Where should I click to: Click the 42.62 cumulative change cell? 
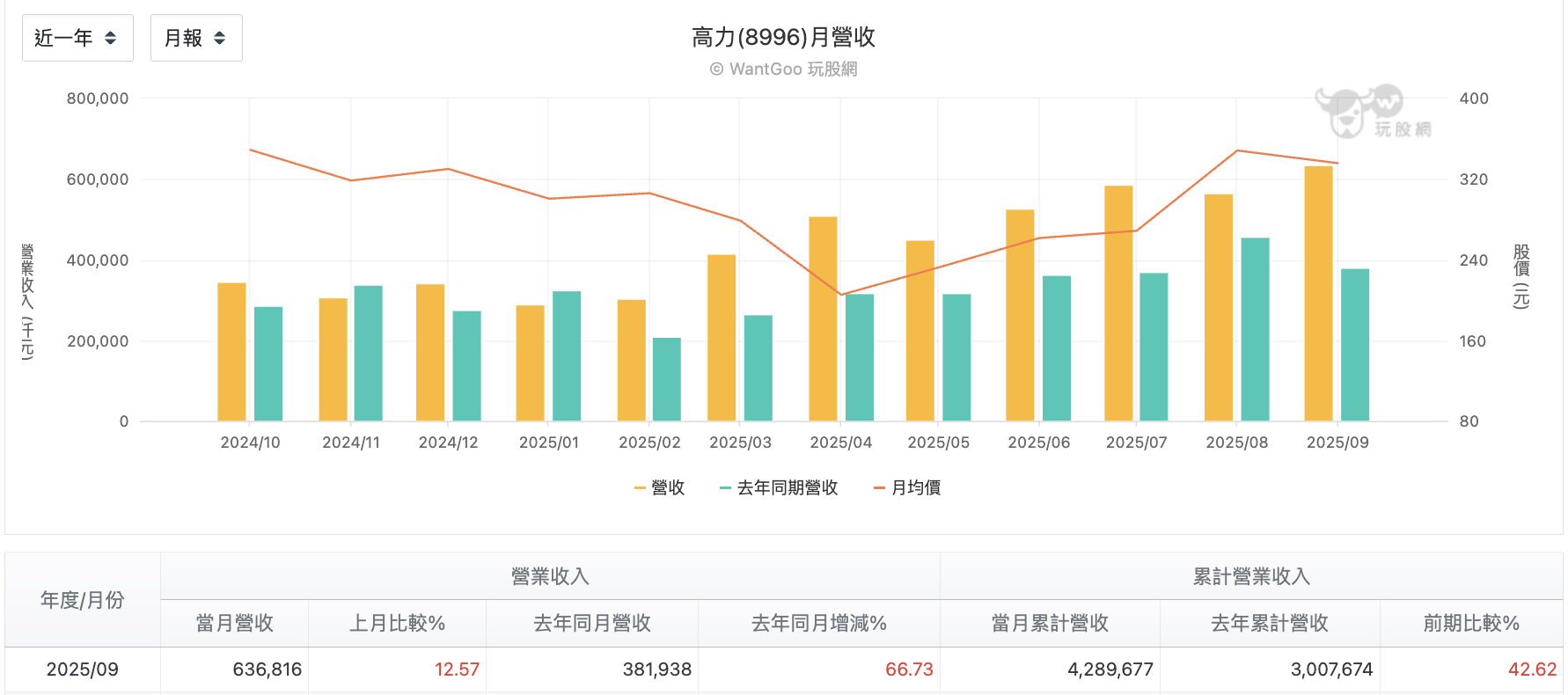1471,669
